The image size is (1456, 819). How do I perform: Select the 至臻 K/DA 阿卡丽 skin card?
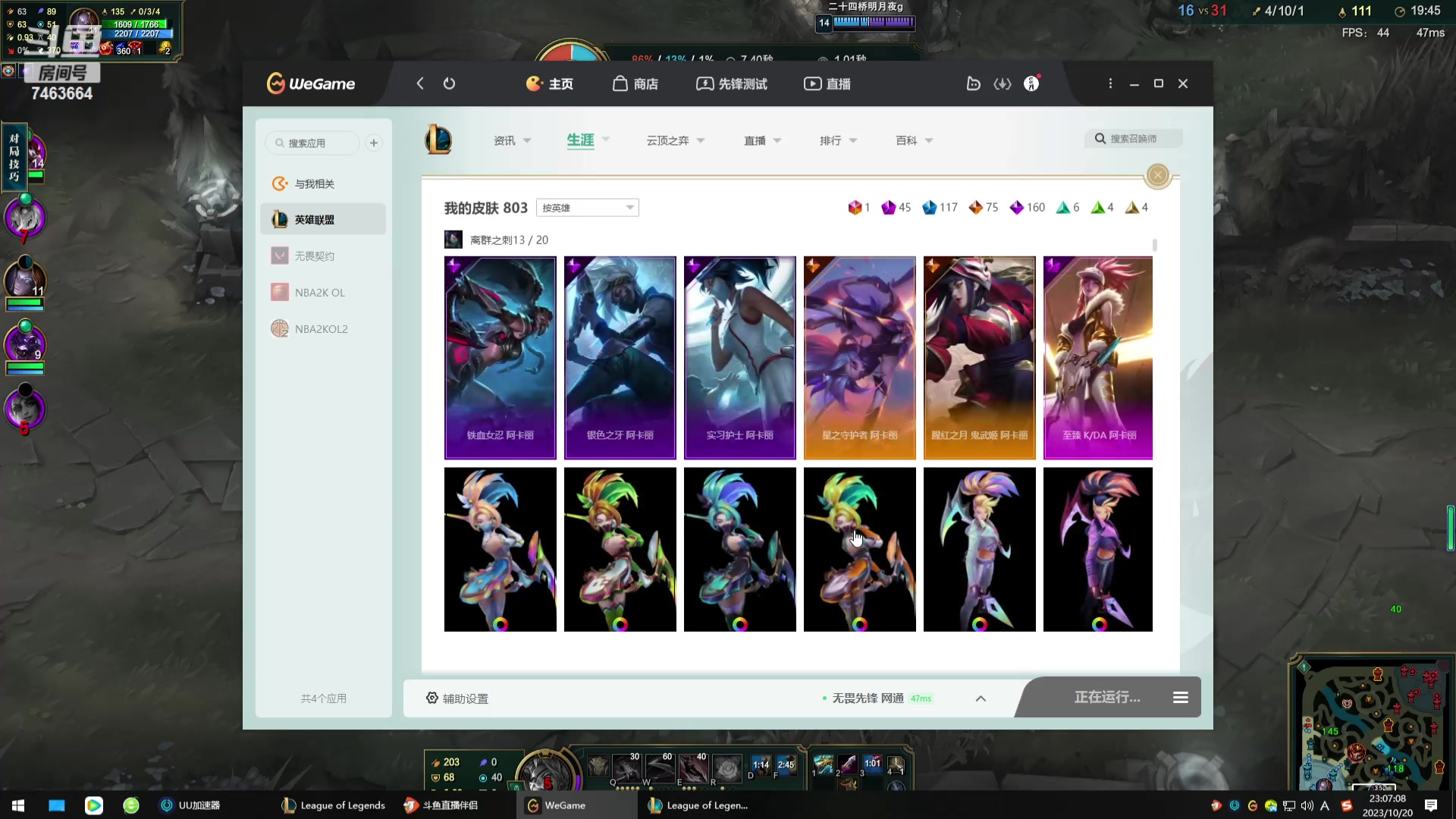(1098, 358)
